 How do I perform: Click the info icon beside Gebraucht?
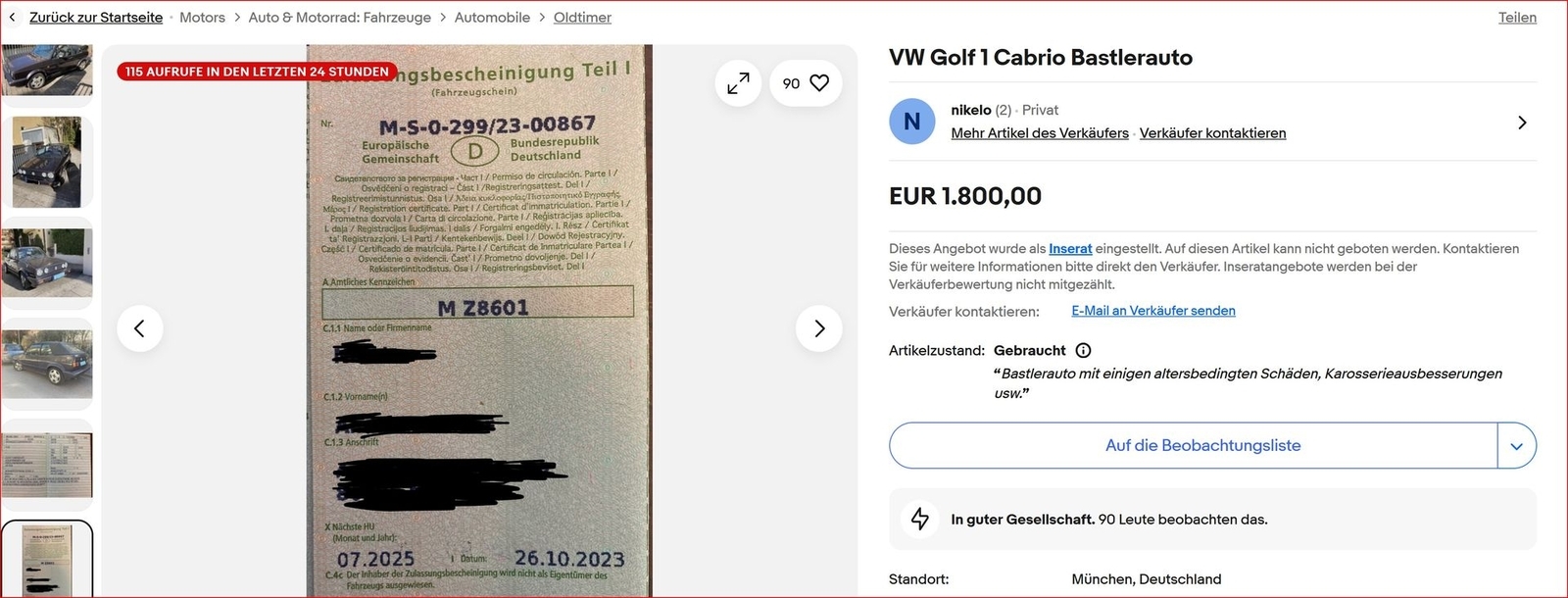[x=1083, y=350]
